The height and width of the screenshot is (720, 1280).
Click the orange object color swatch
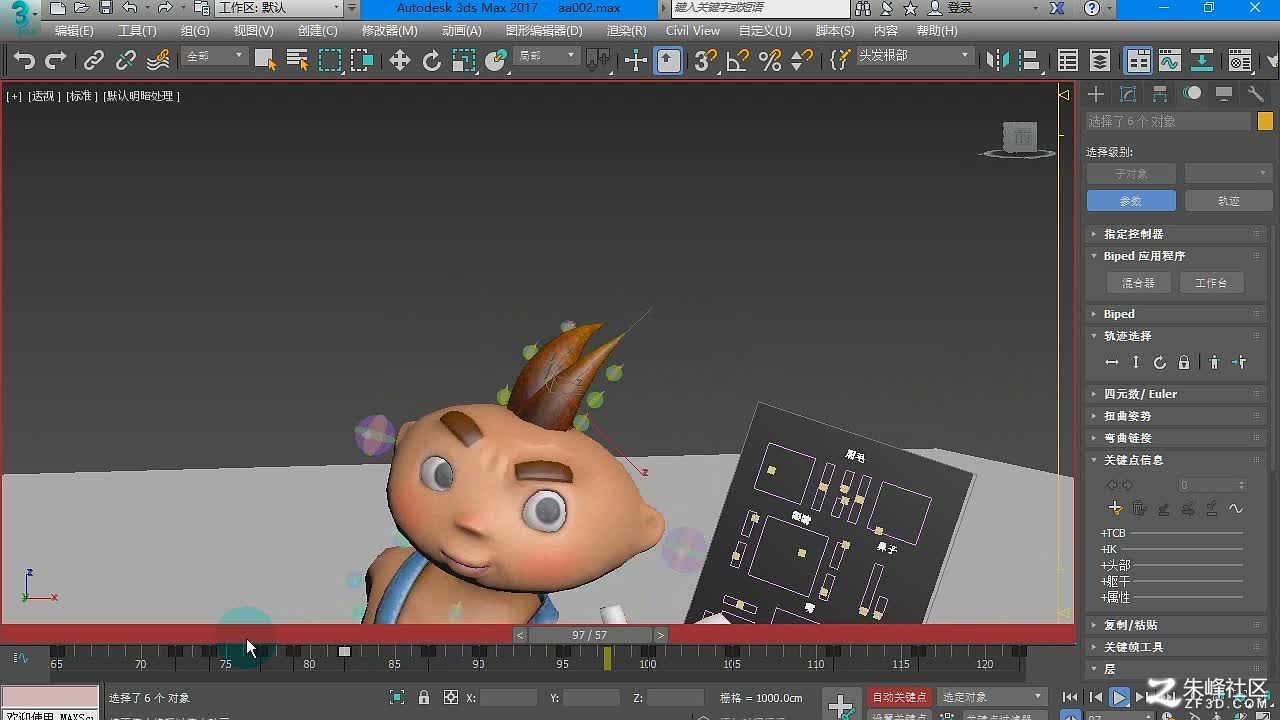(1265, 121)
